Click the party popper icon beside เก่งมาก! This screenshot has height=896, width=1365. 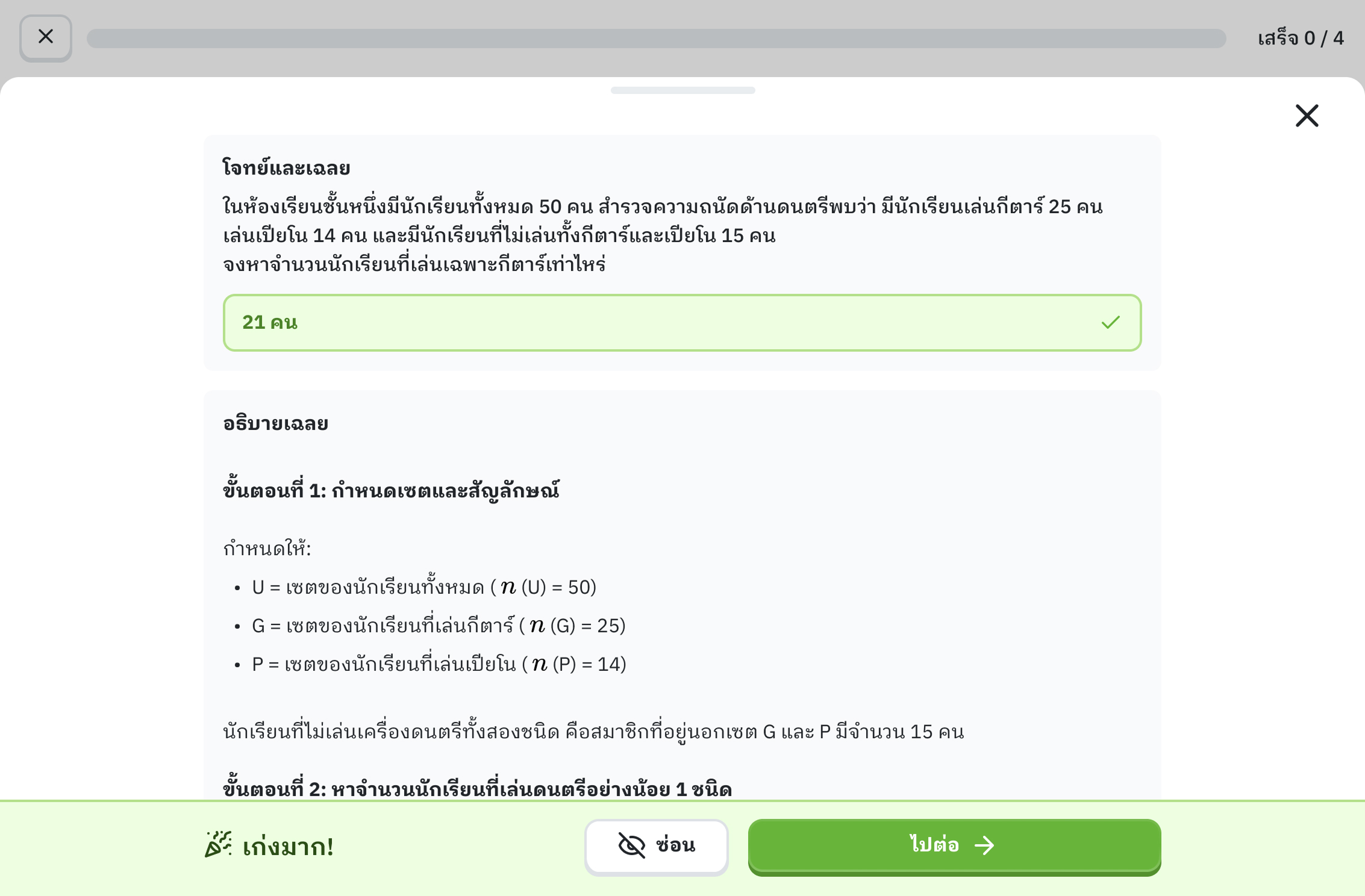218,844
